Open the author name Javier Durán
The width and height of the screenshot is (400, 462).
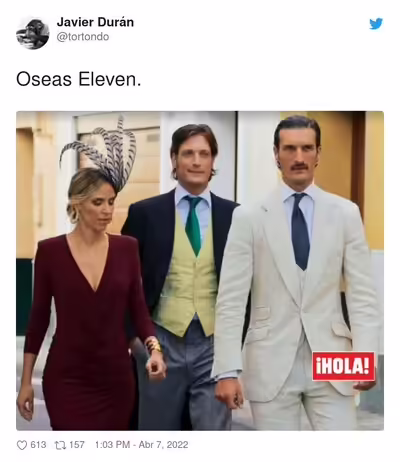point(95,22)
